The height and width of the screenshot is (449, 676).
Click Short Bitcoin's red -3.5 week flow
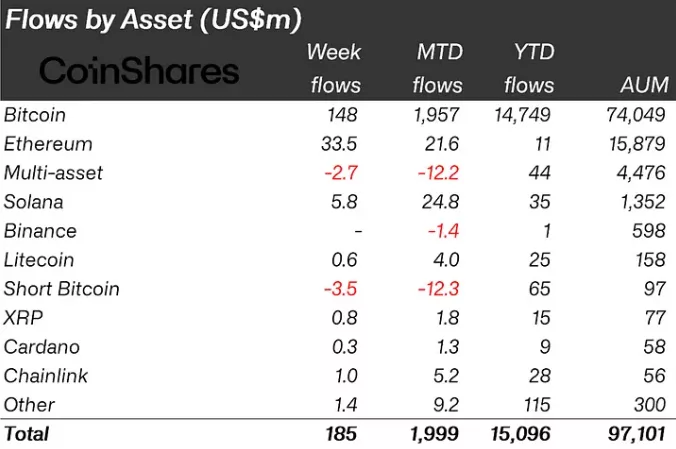(342, 289)
